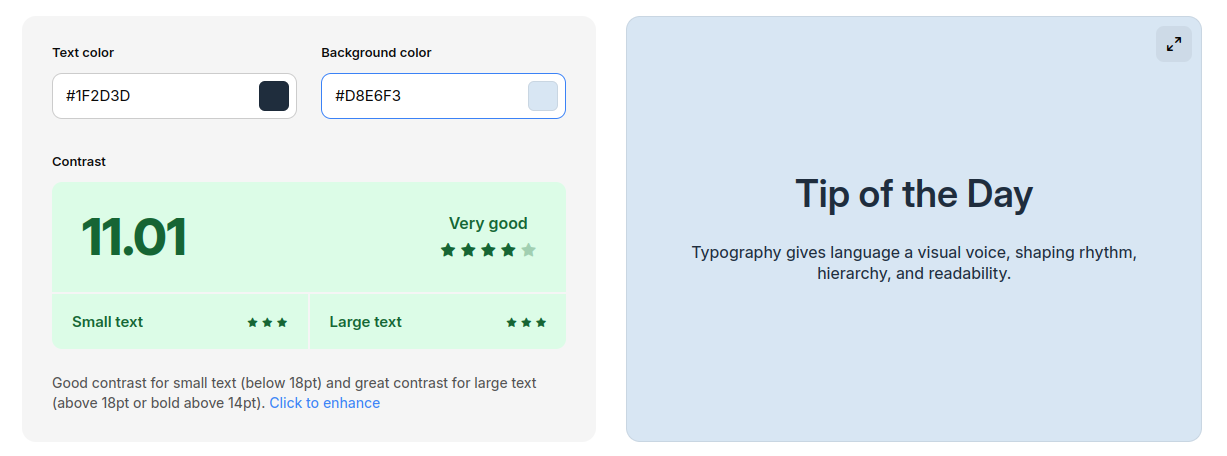Click the Text color hex input field

pos(155,96)
